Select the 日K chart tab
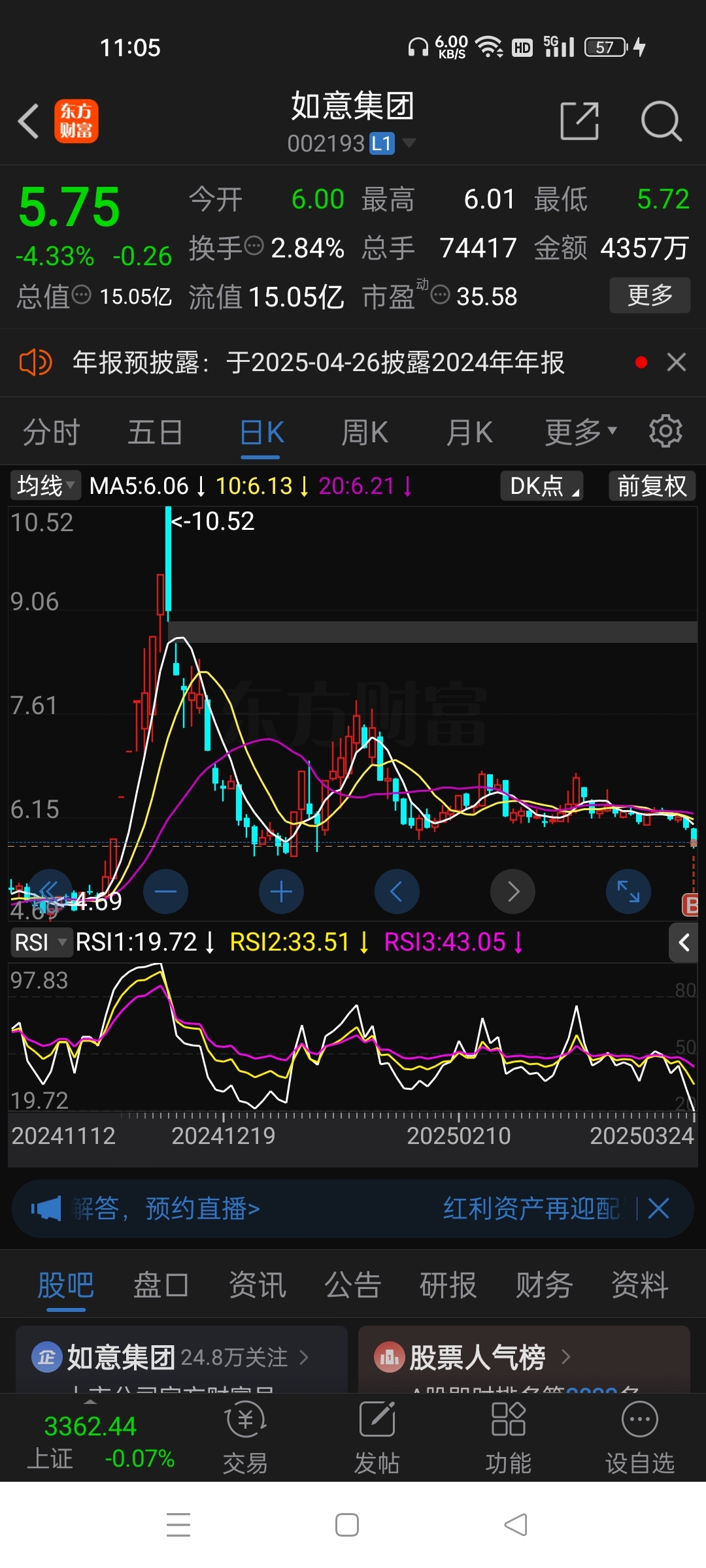Image resolution: width=706 pixels, height=1568 pixels. click(x=261, y=432)
